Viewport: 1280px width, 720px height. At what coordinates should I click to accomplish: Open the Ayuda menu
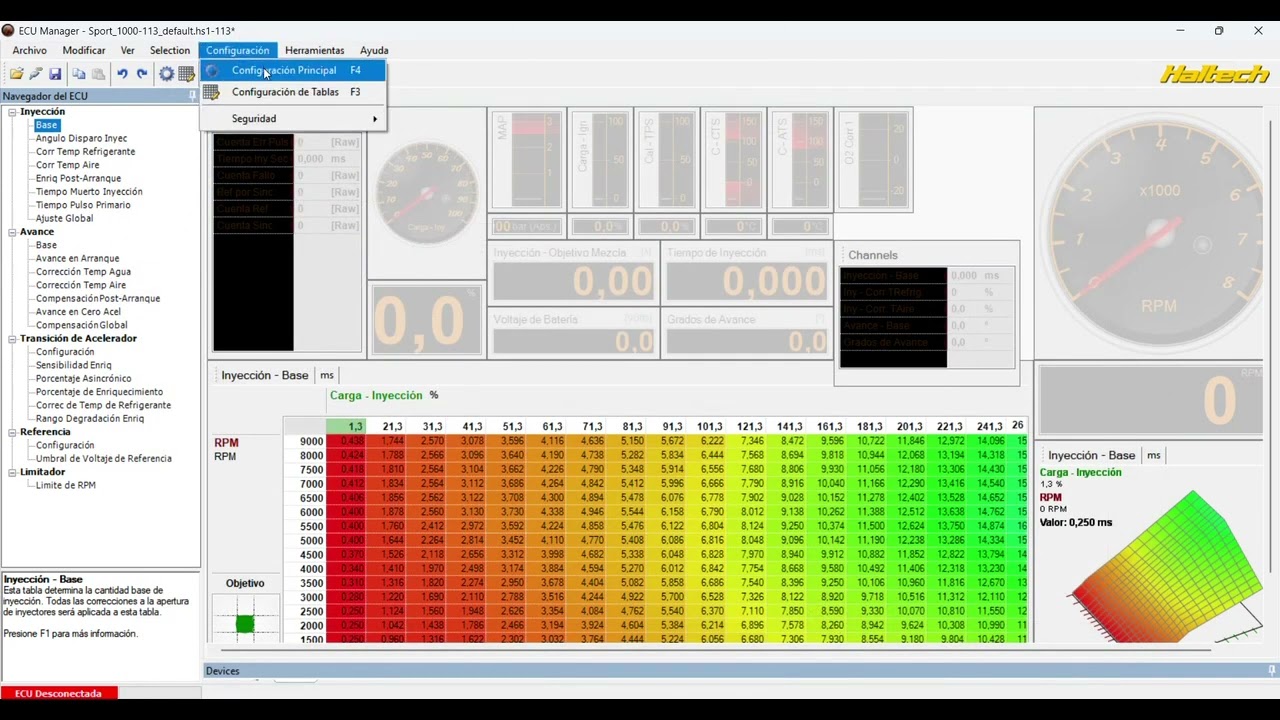pos(374,50)
